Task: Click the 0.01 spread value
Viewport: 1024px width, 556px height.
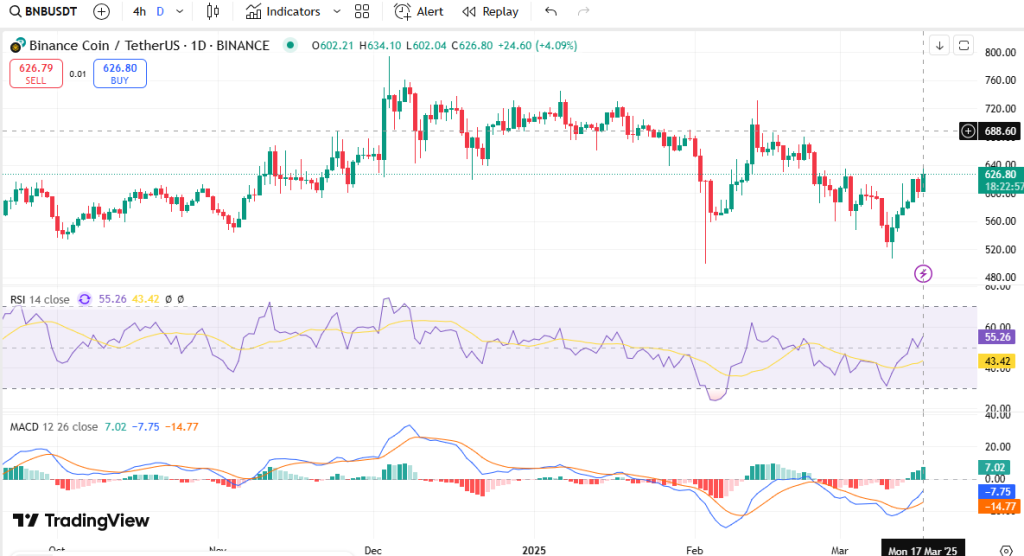Action: click(x=78, y=74)
